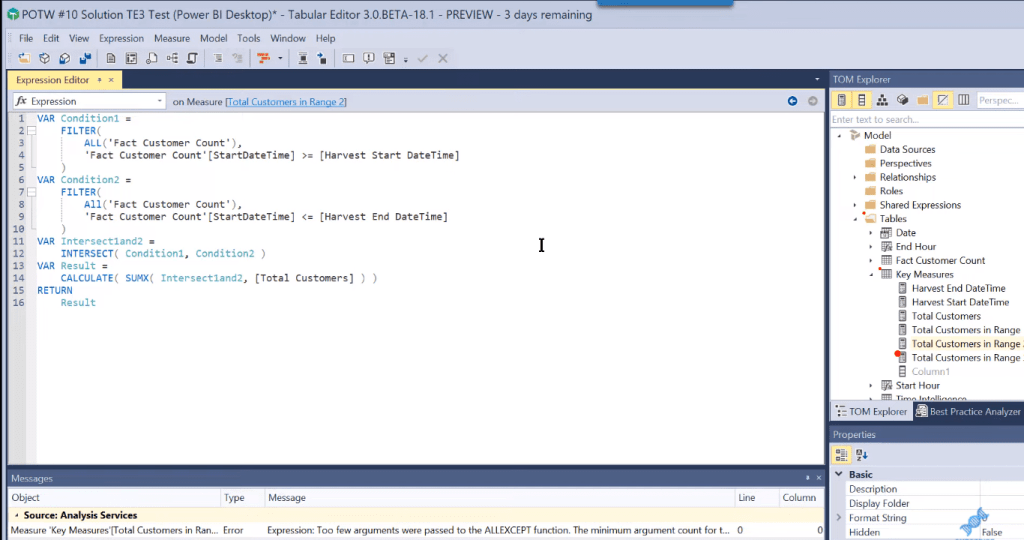Toggle pin on Expression Editor tab
Screen dimensions: 1024x540
coord(99,80)
